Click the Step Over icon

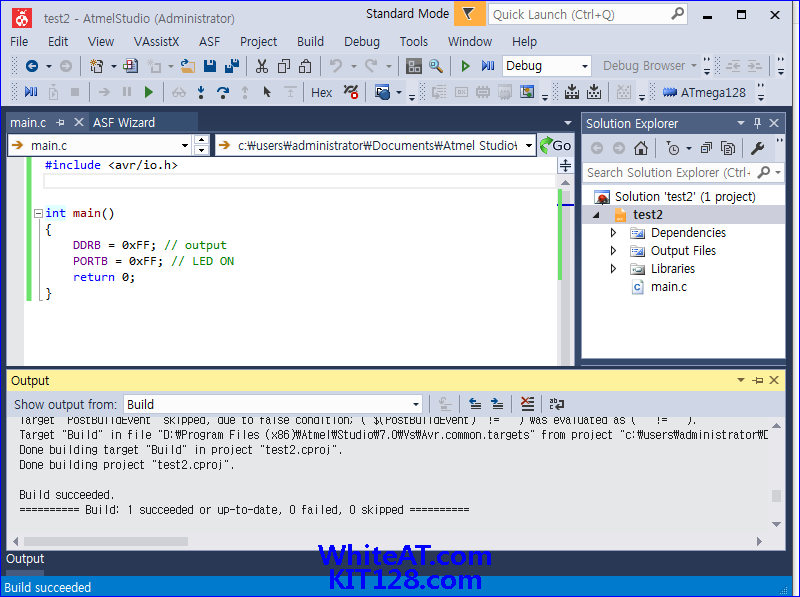click(223, 92)
